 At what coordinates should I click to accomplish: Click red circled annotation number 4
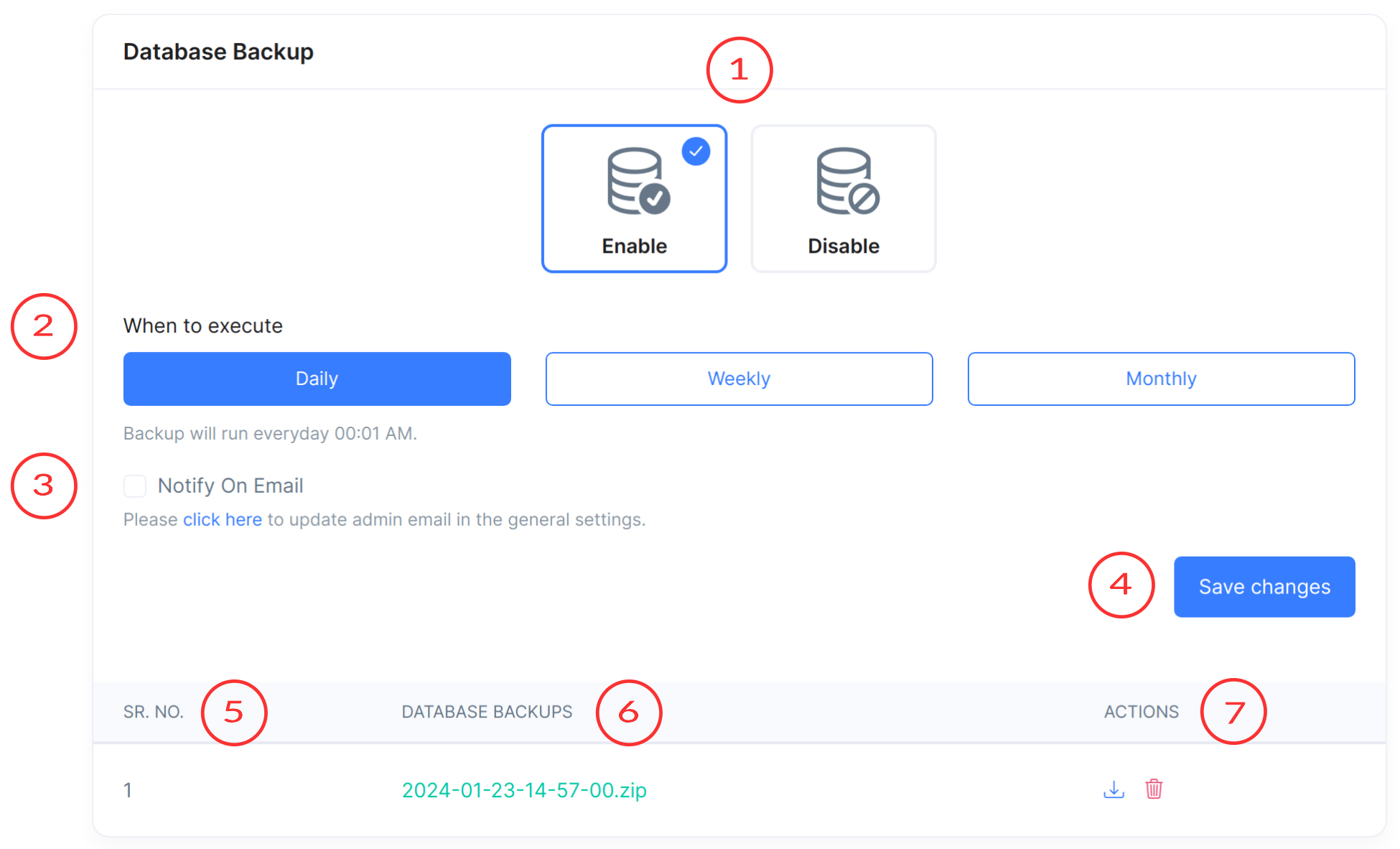[1121, 585]
